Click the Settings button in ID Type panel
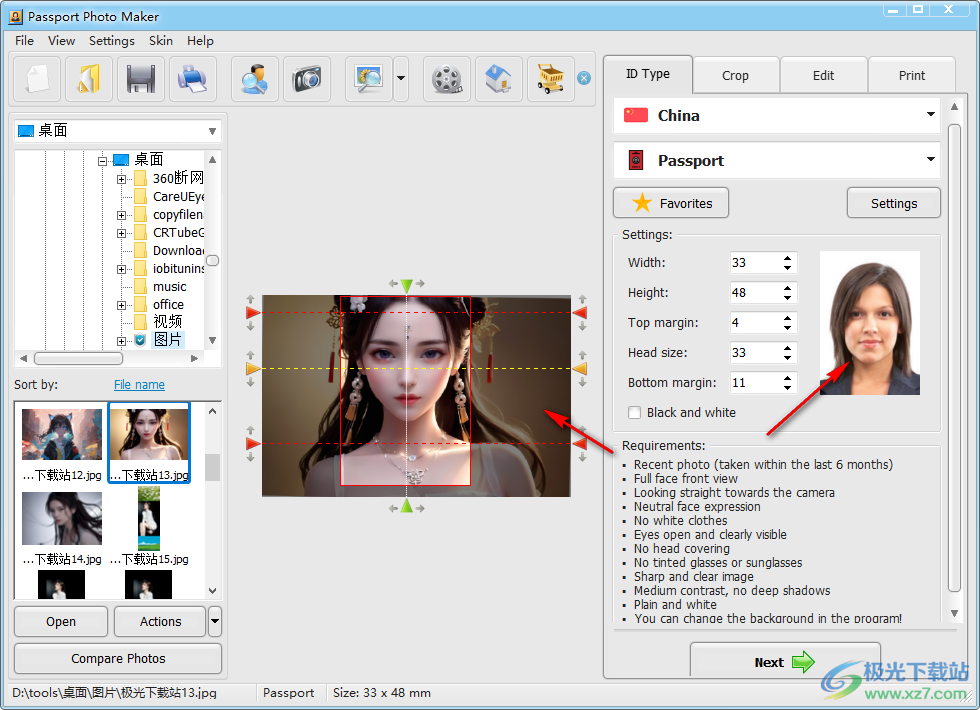Image resolution: width=980 pixels, height=710 pixels. (x=894, y=203)
